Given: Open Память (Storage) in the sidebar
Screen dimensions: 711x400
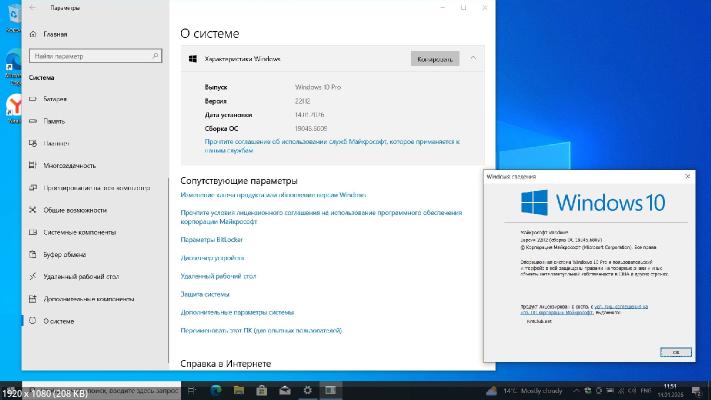Looking at the screenshot, I should pos(54,121).
